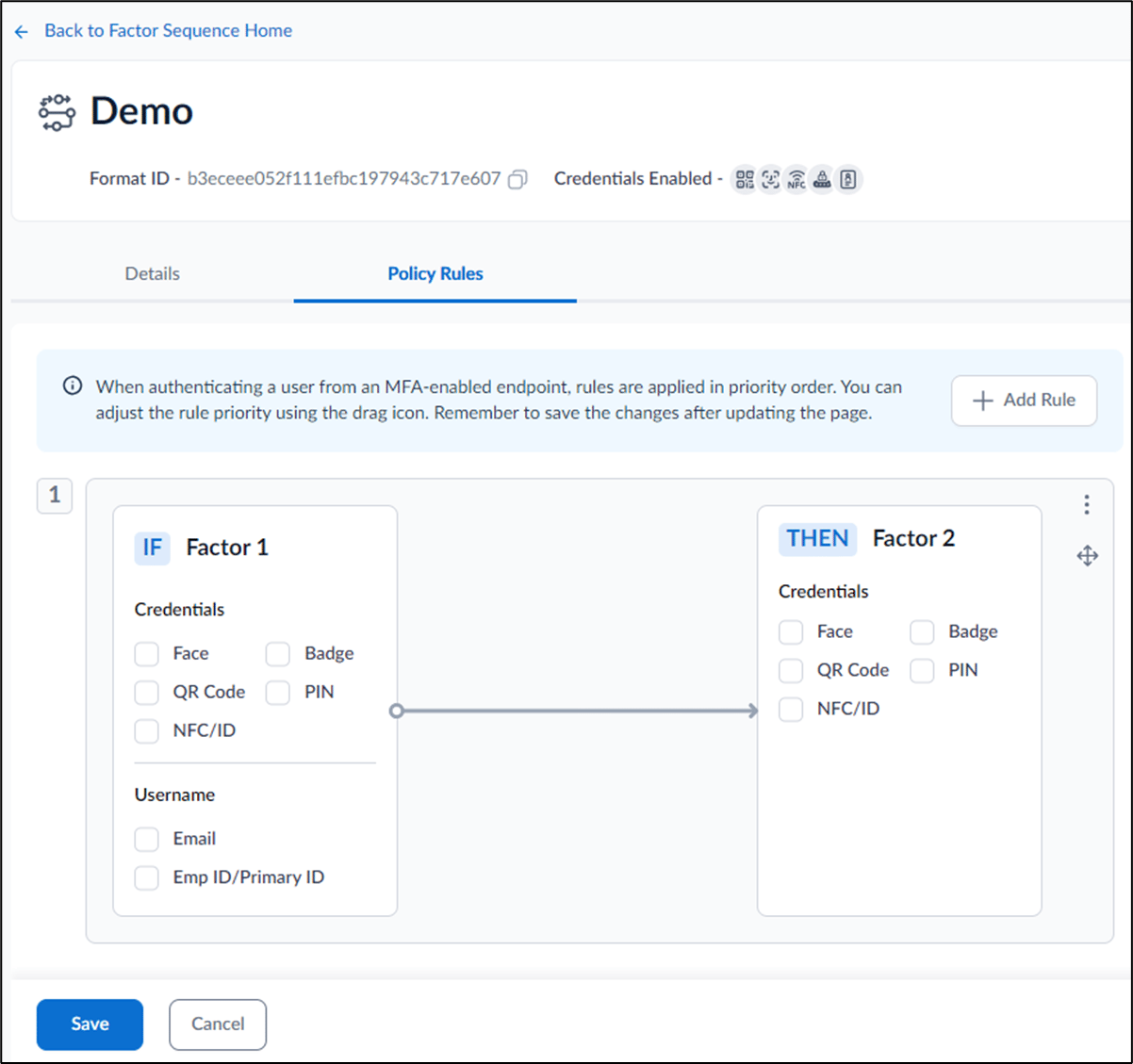Click the Demo title
This screenshot has width=1133, height=1064.
[x=141, y=111]
